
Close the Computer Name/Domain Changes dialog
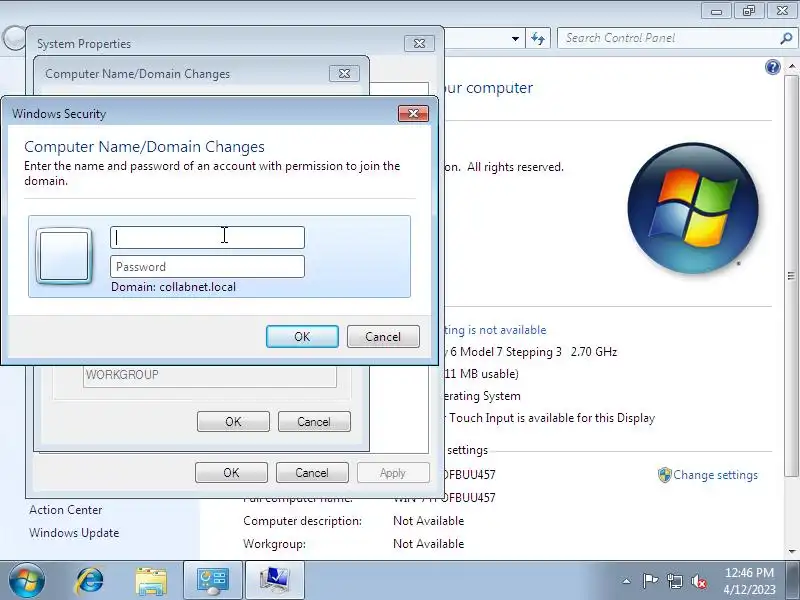(344, 73)
